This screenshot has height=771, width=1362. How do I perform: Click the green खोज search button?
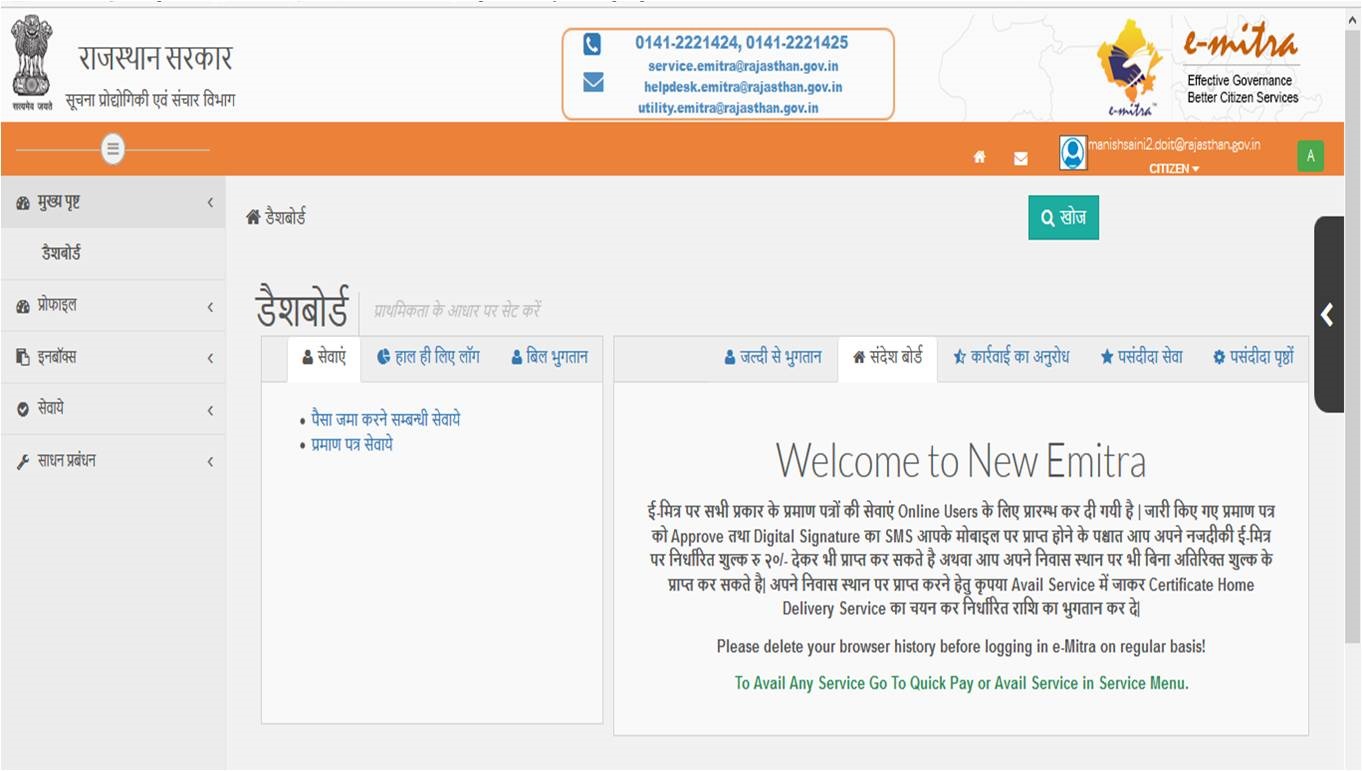1063,218
